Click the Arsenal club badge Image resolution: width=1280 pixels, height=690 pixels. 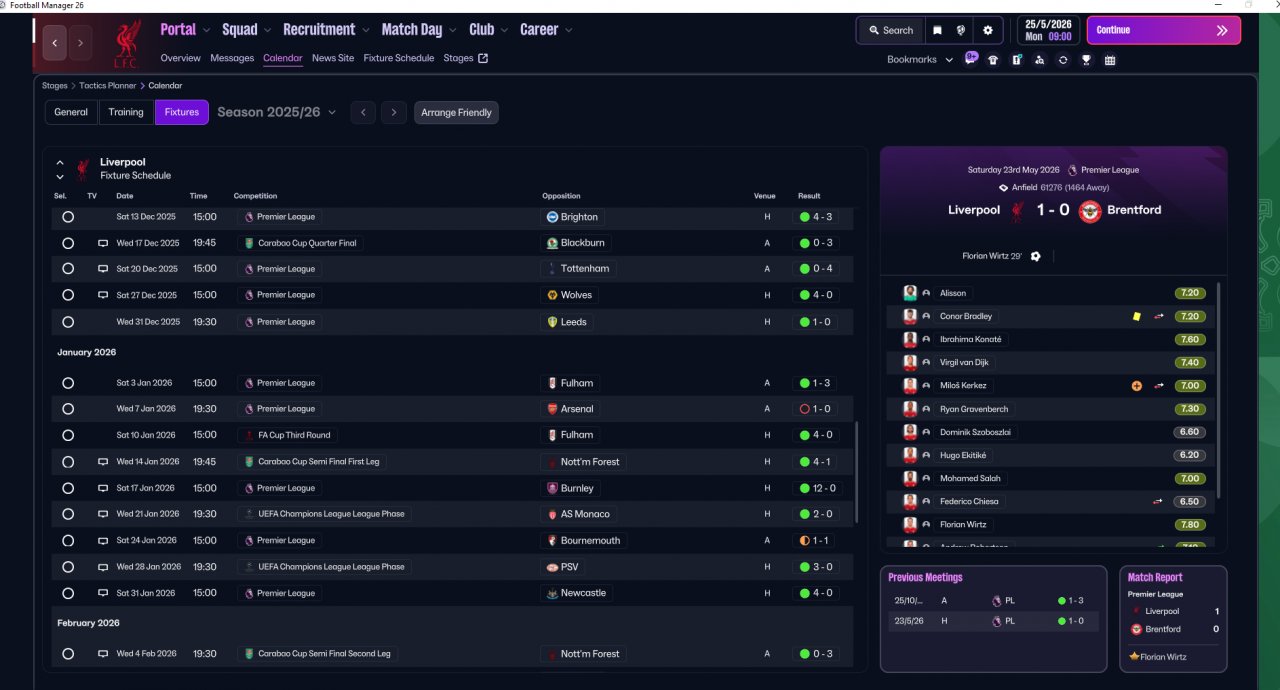point(552,409)
